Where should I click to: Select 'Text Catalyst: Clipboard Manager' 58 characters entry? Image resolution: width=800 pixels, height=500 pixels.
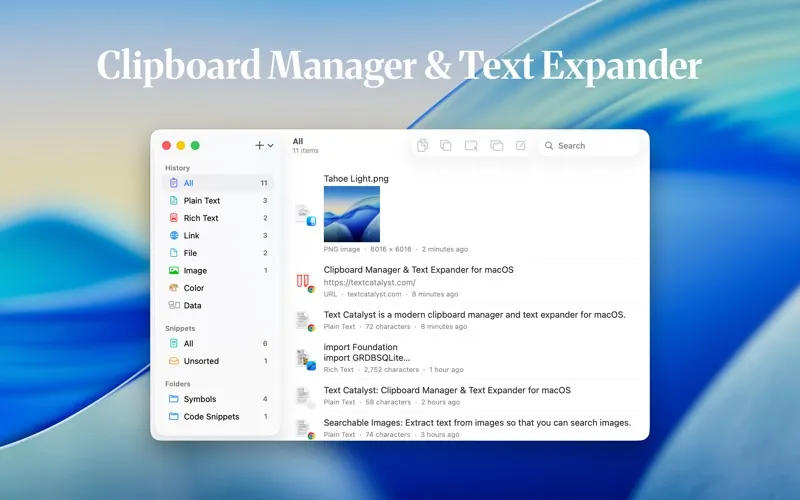(x=466, y=395)
